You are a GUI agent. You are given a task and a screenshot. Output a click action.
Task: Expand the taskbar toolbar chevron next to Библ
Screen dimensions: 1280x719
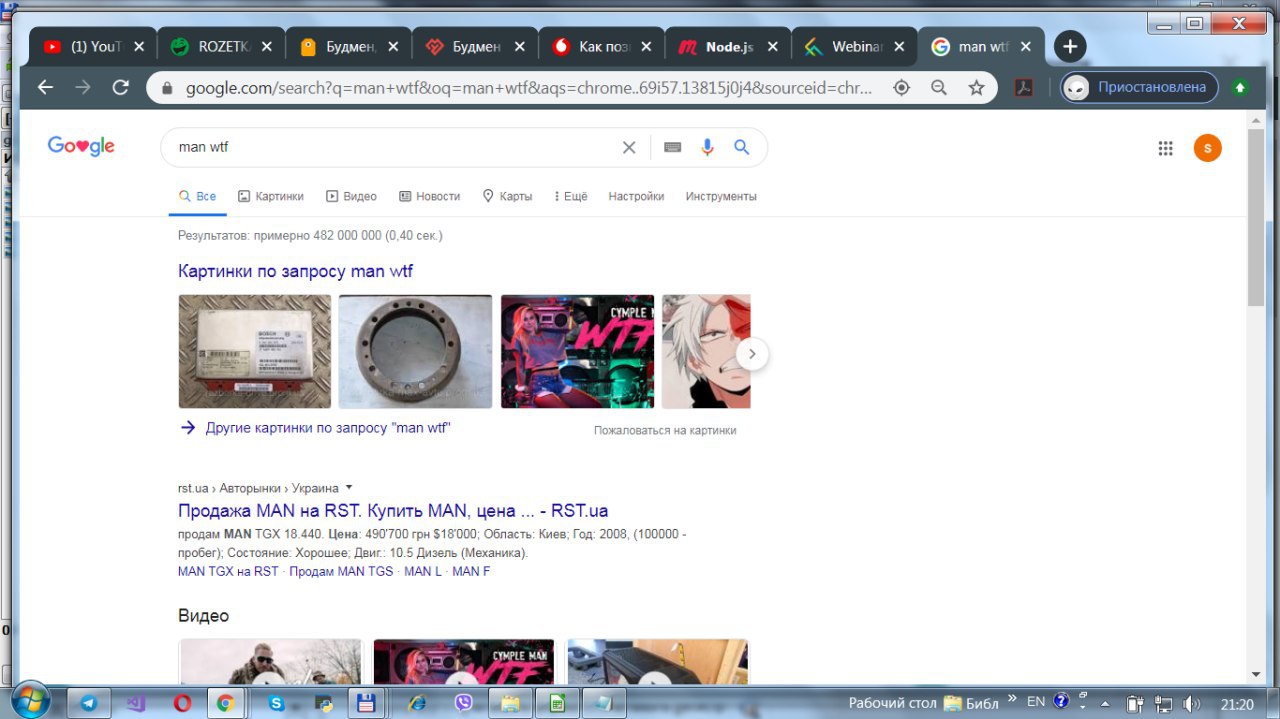[x=1012, y=699]
